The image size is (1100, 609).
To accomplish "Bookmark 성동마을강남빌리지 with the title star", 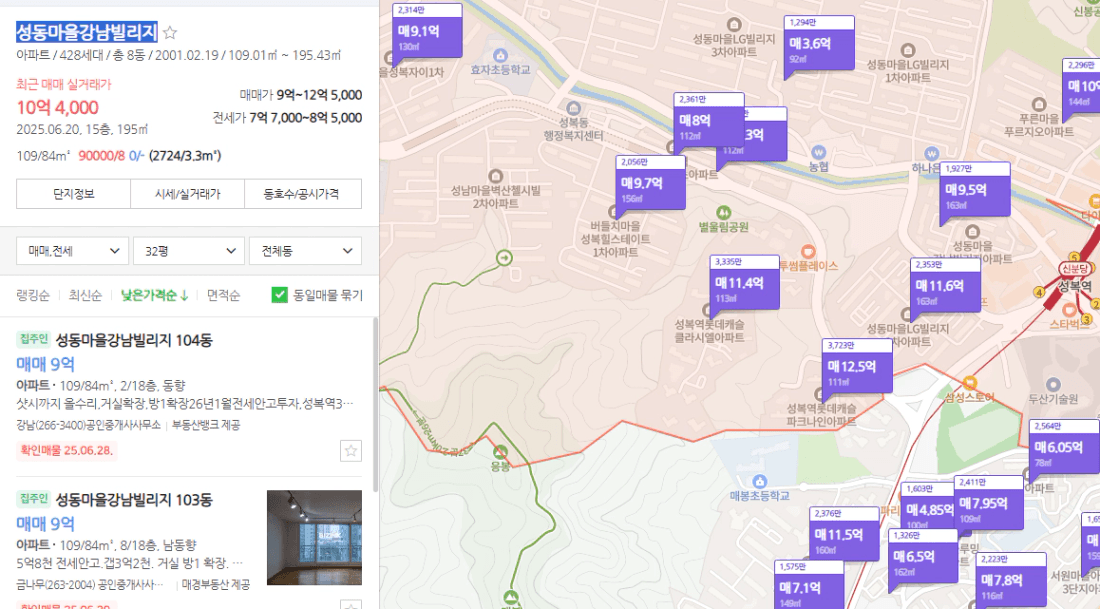I will tap(170, 32).
